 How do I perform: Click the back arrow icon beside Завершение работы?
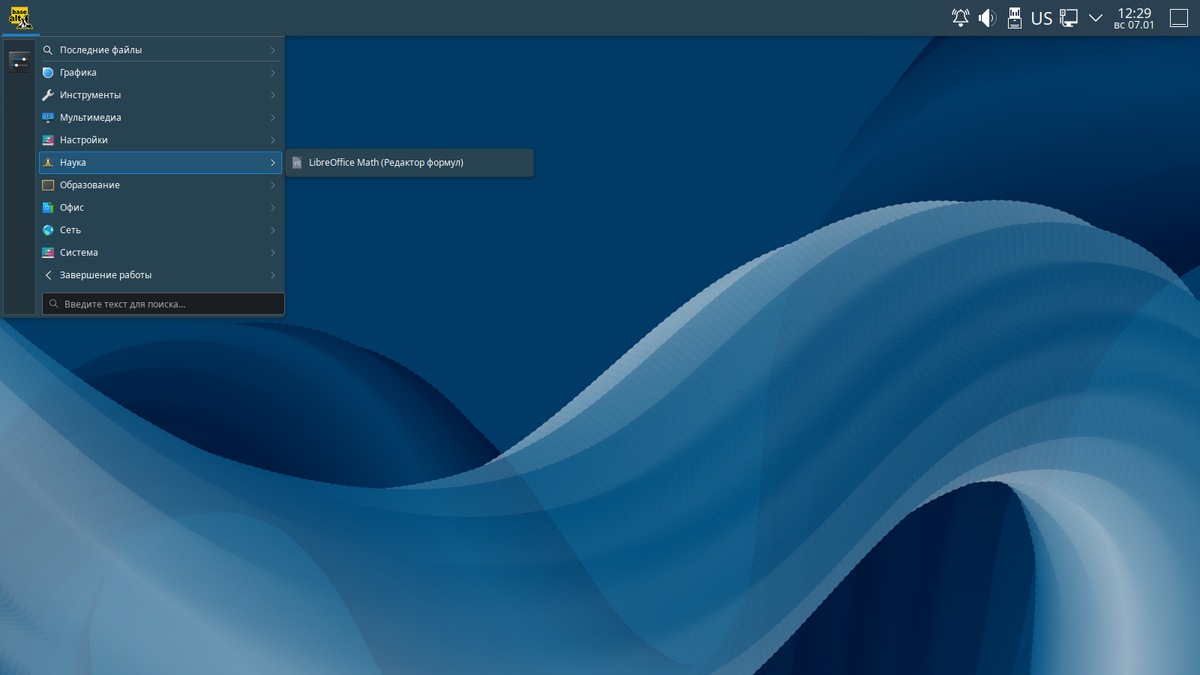[x=48, y=275]
